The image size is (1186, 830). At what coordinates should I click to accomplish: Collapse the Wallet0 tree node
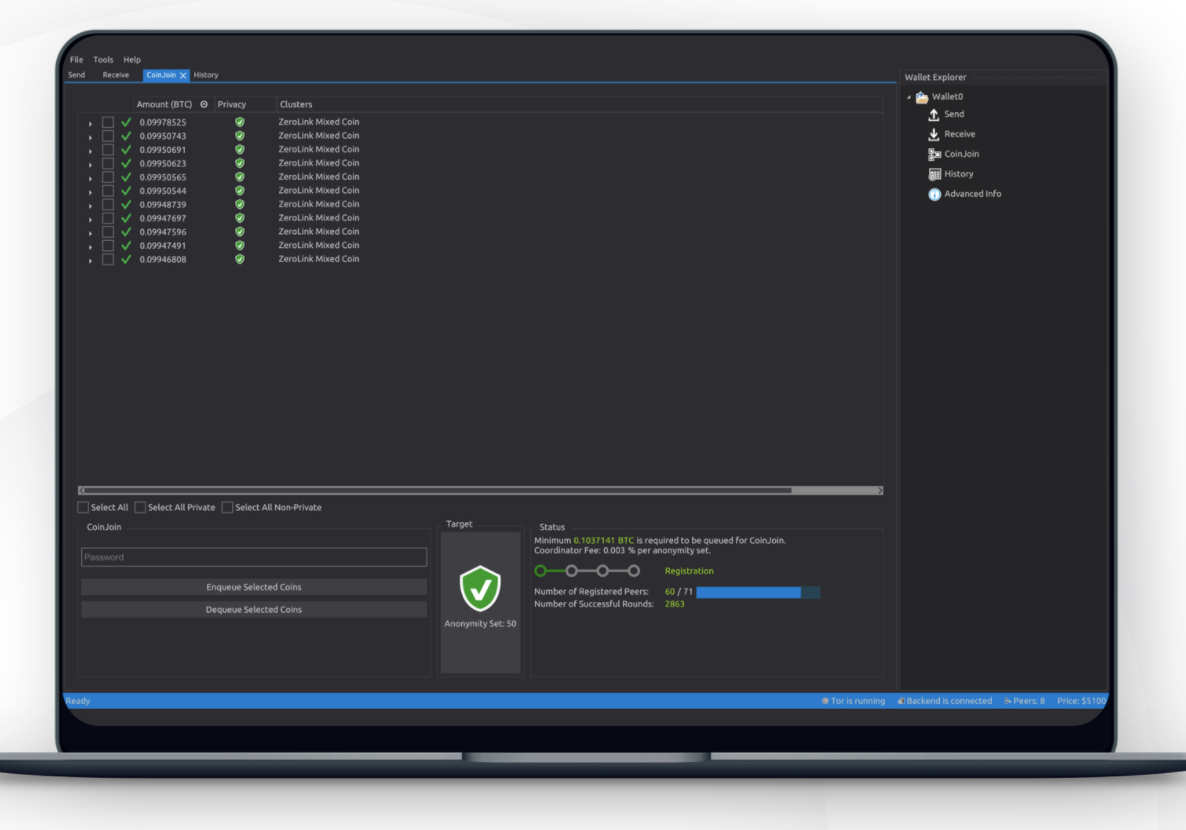pyautogui.click(x=908, y=96)
